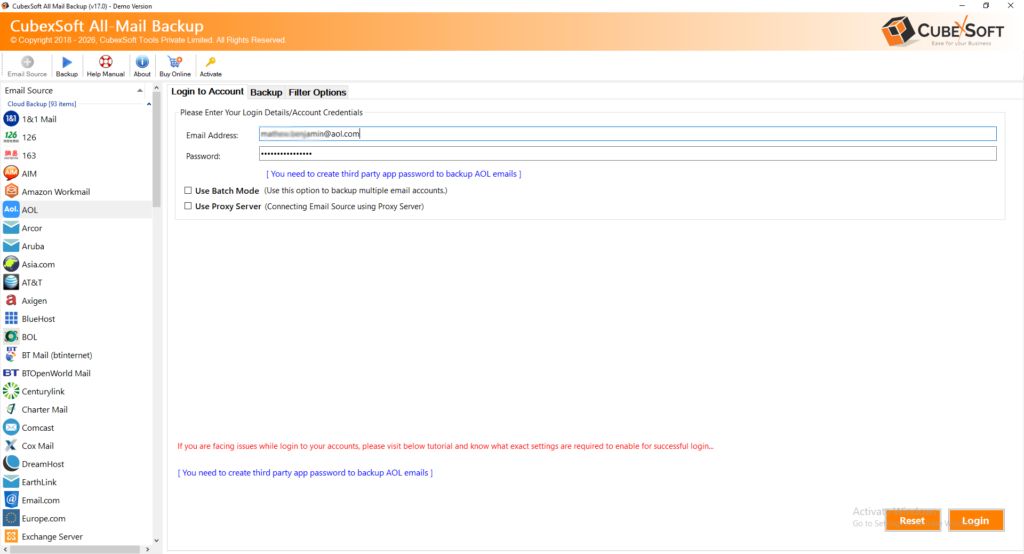Choose the Amazon Workmail icon

tap(11, 191)
